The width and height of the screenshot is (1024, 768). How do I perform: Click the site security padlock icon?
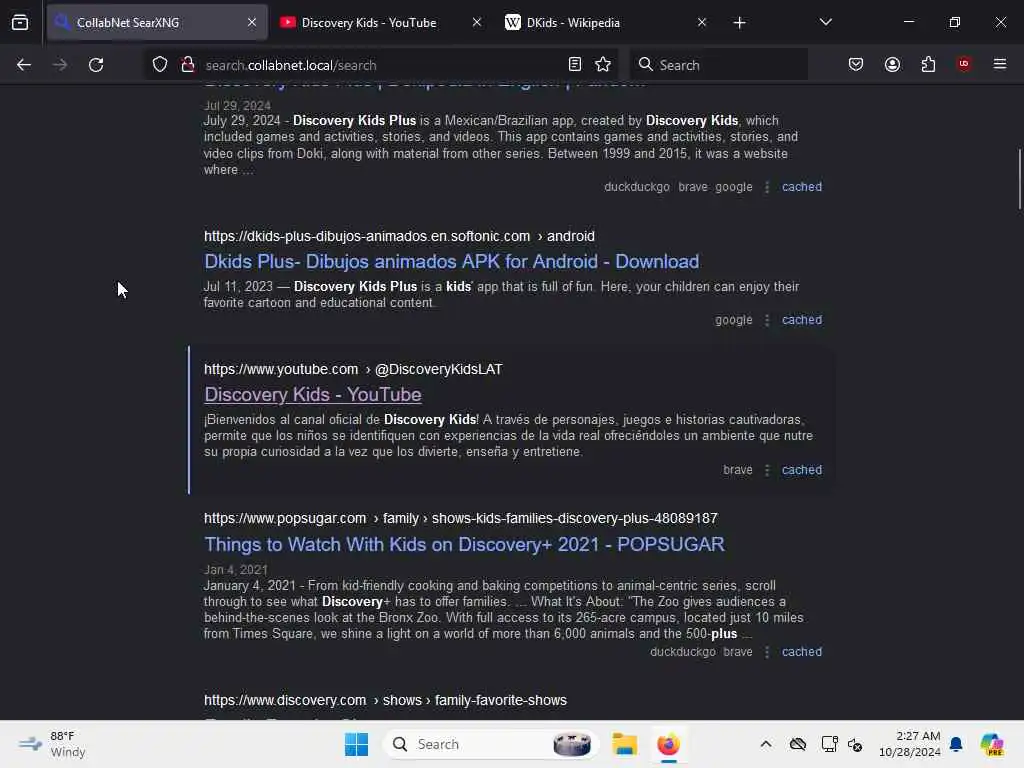point(188,65)
